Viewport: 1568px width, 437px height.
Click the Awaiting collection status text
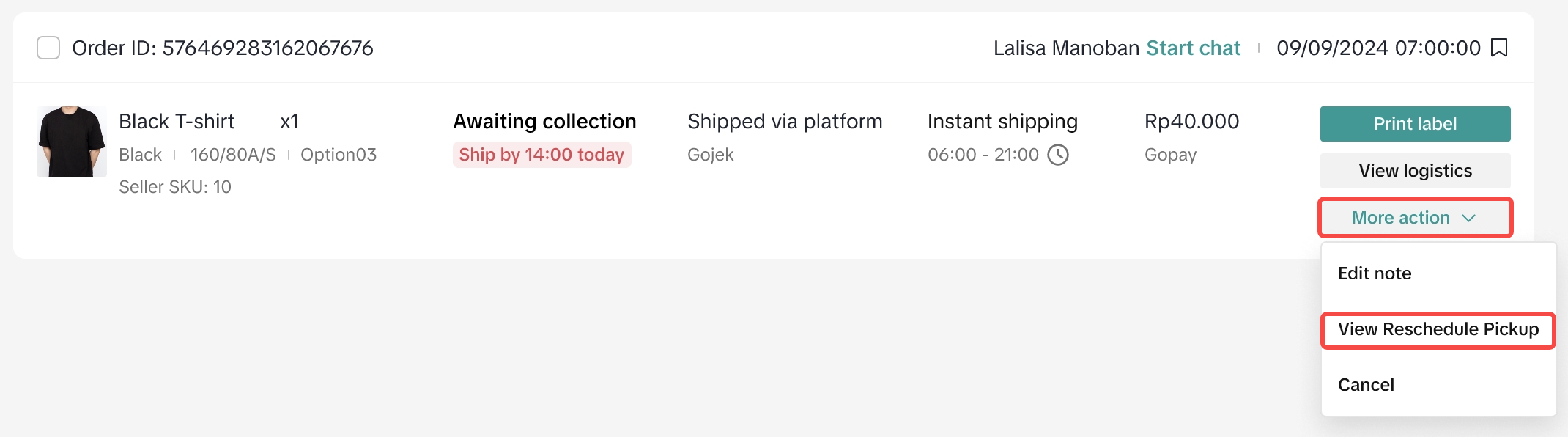pos(544,120)
